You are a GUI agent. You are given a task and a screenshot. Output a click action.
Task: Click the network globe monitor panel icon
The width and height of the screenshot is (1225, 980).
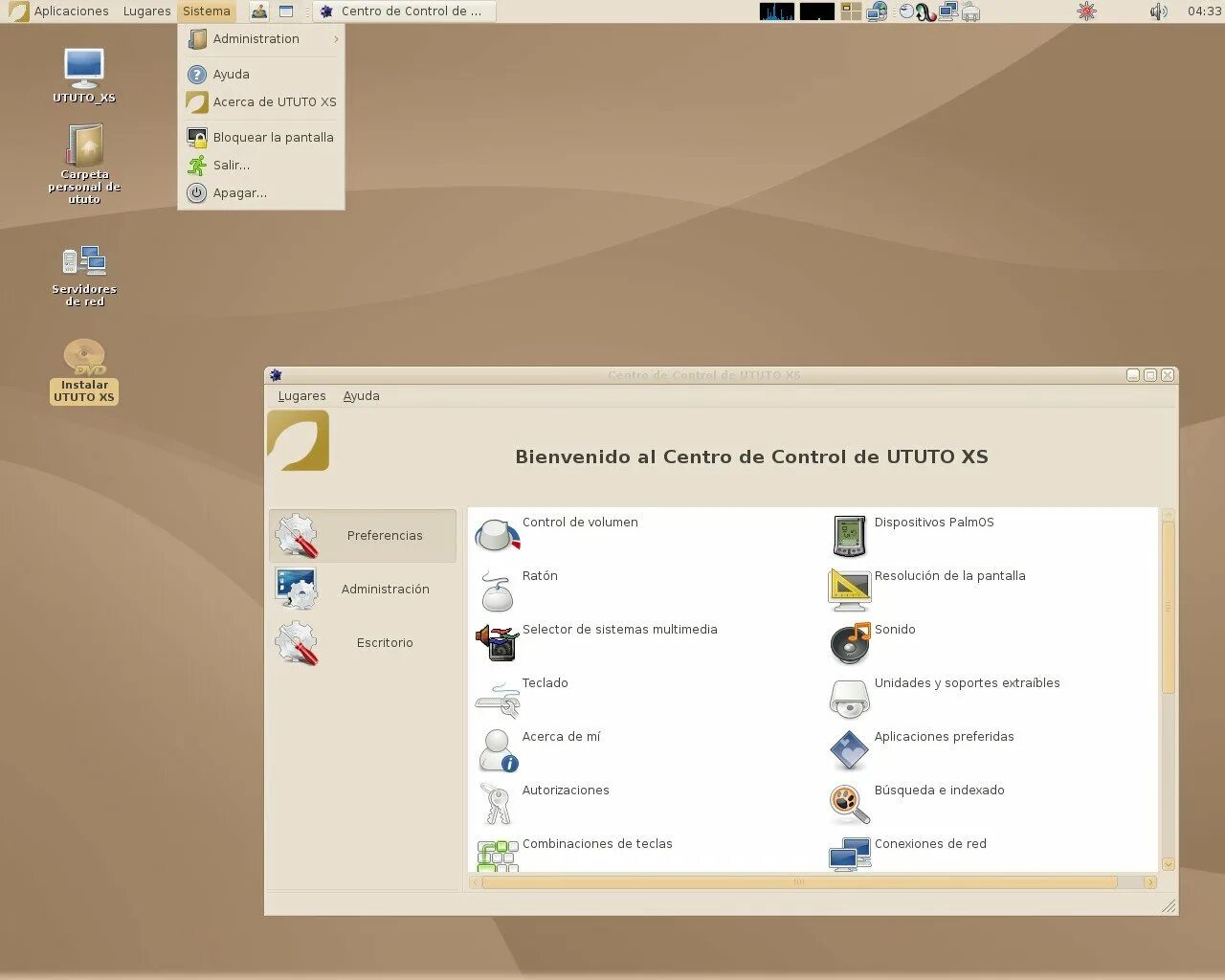tap(877, 11)
